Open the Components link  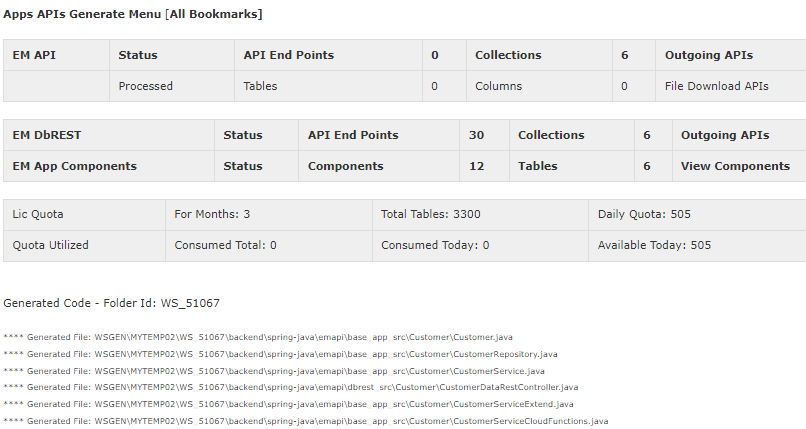pos(345,166)
